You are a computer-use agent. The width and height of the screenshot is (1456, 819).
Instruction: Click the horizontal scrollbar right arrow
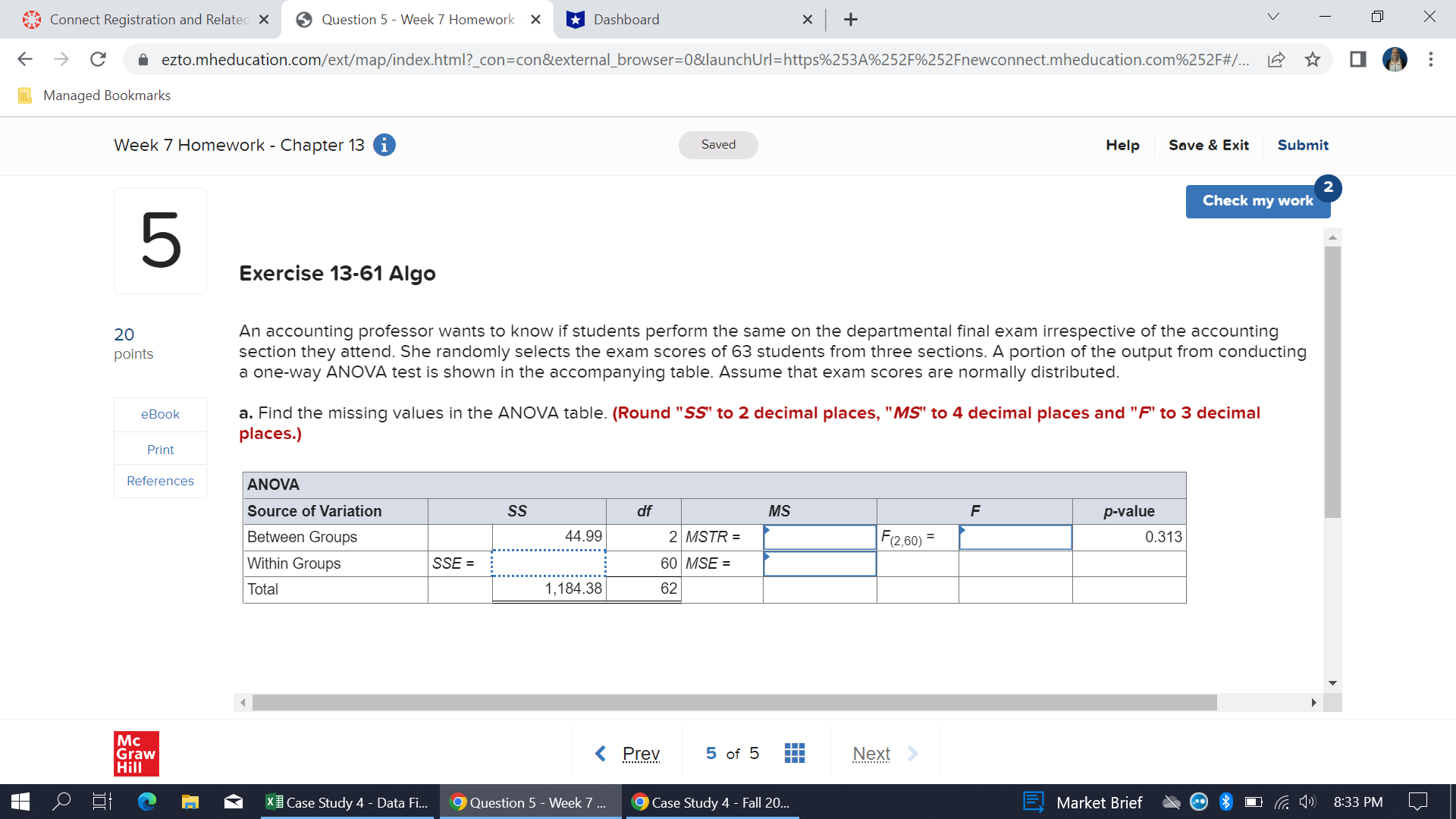pyautogui.click(x=1313, y=703)
